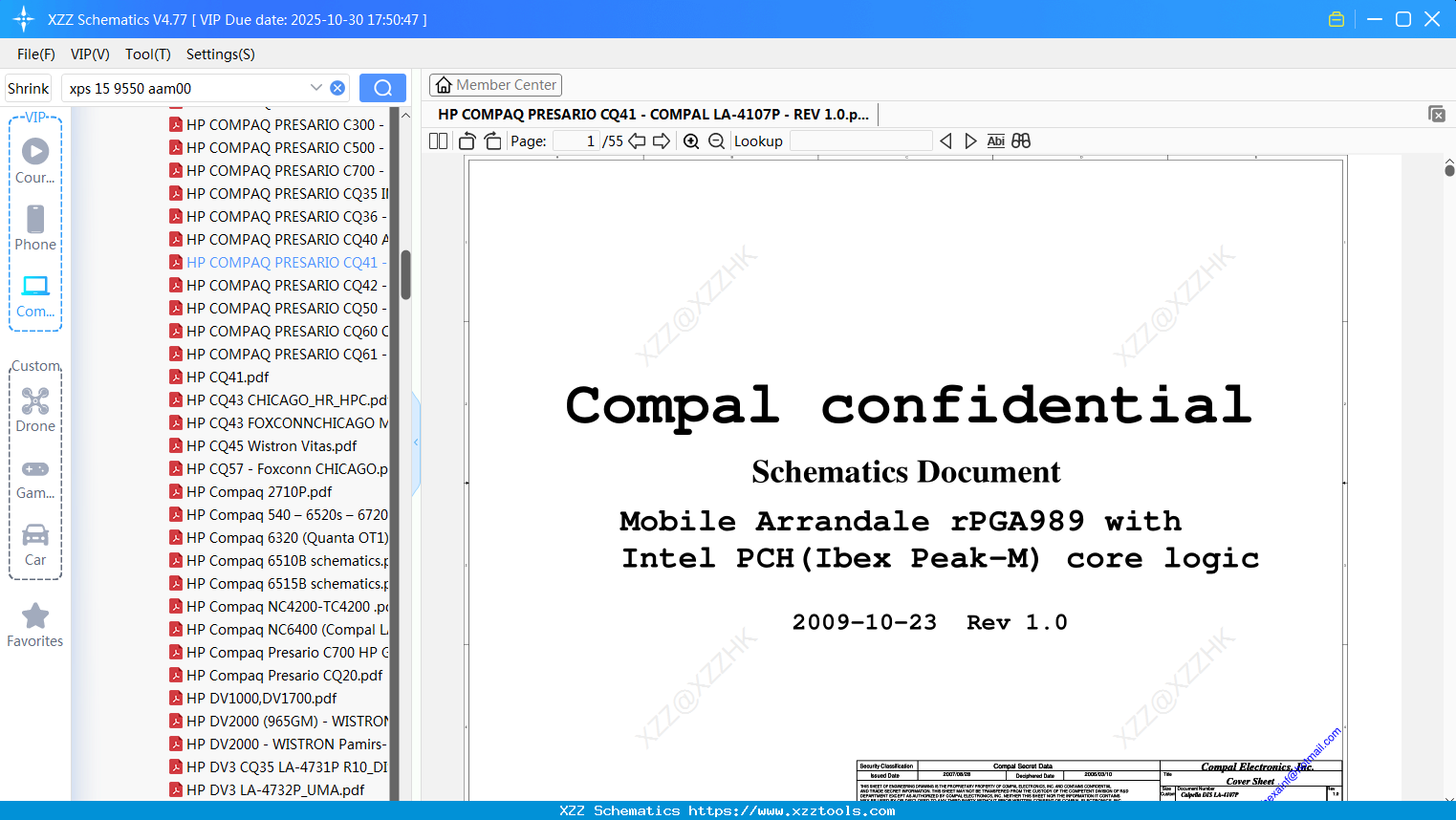Screen dimensions: 1456x820
Task: Open HP Compaq Presario CQ20.pdf
Action: [x=275, y=675]
